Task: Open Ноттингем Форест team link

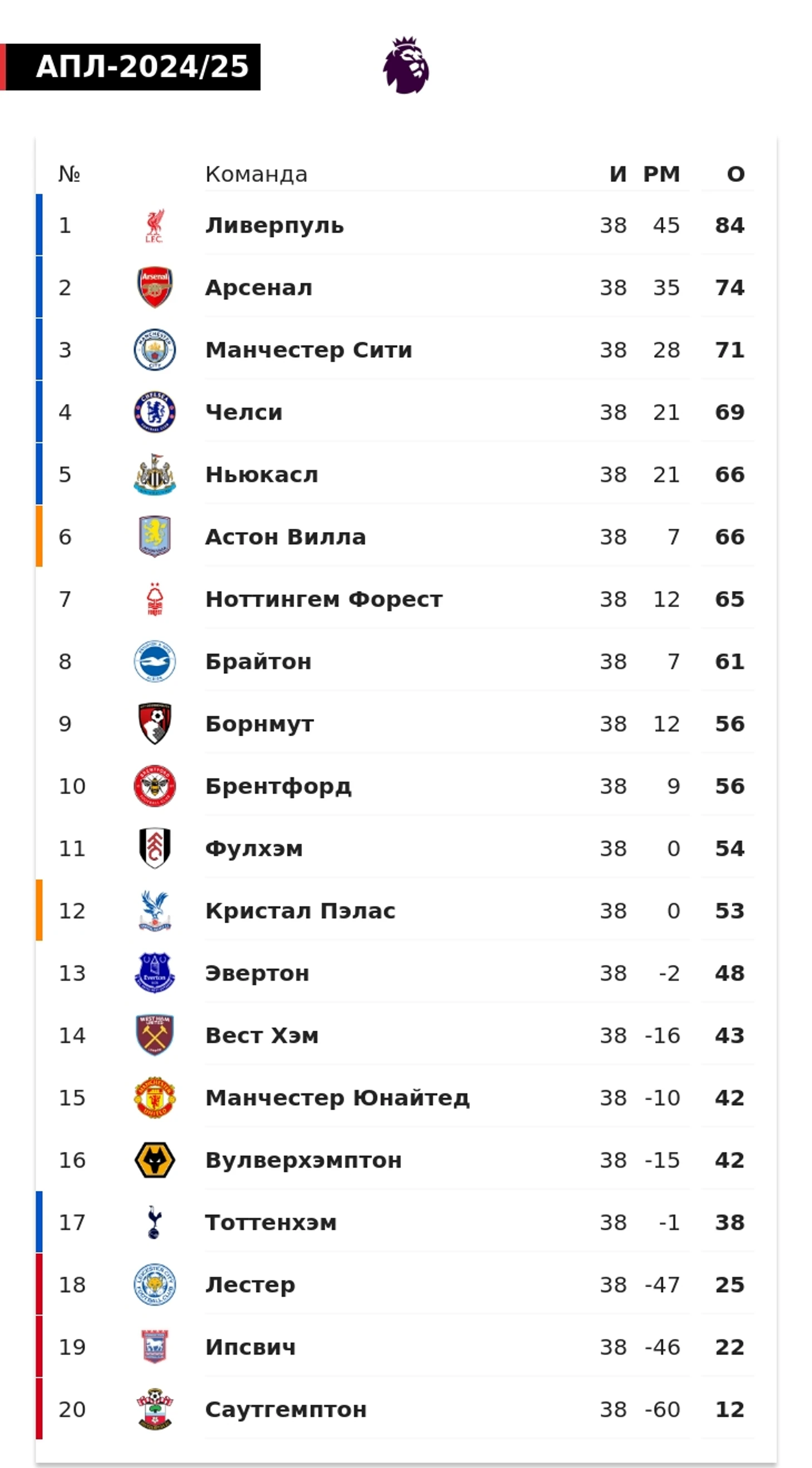Action: coord(324,599)
